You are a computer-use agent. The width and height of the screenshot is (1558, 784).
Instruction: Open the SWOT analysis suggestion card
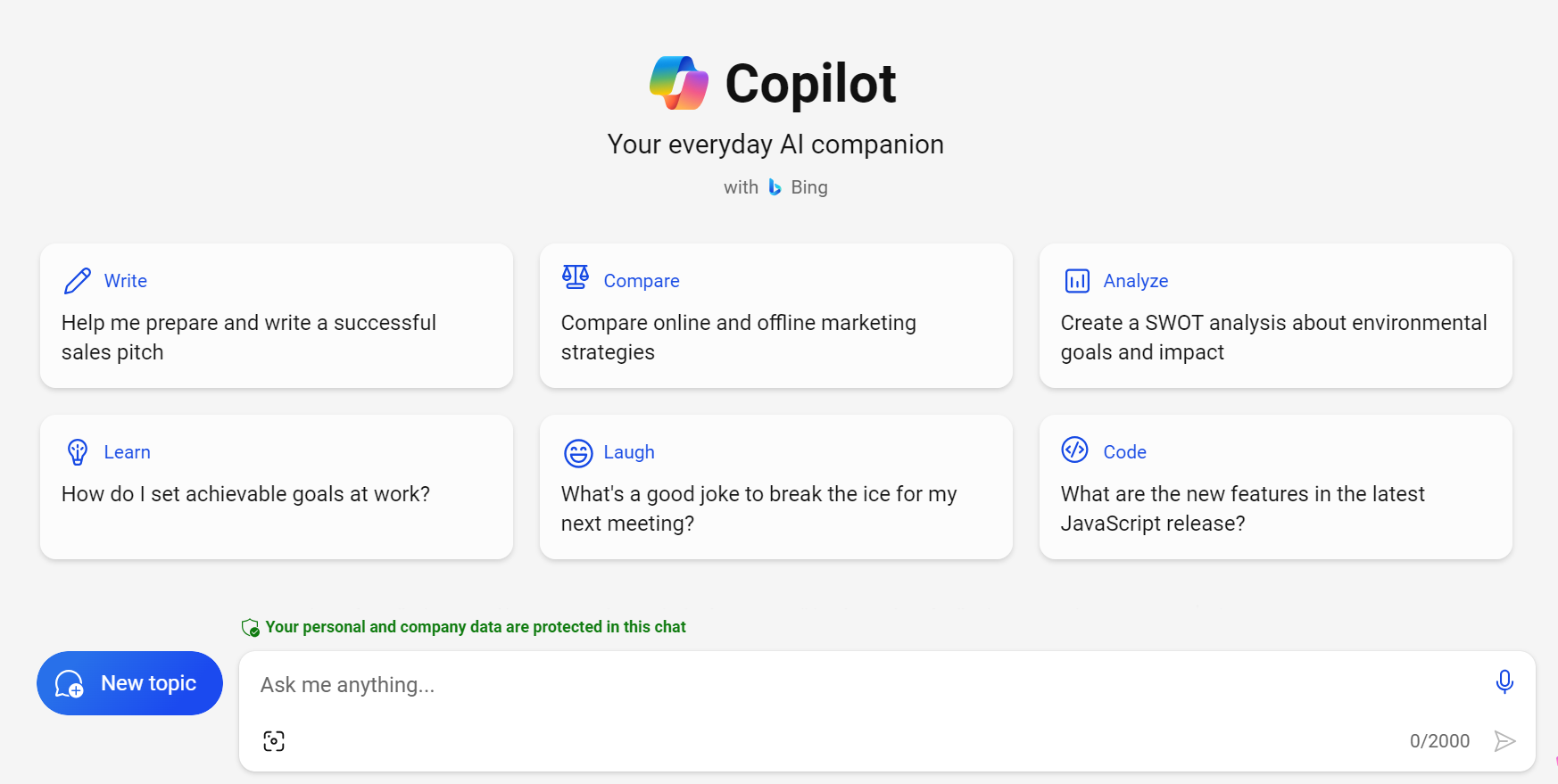[1275, 317]
